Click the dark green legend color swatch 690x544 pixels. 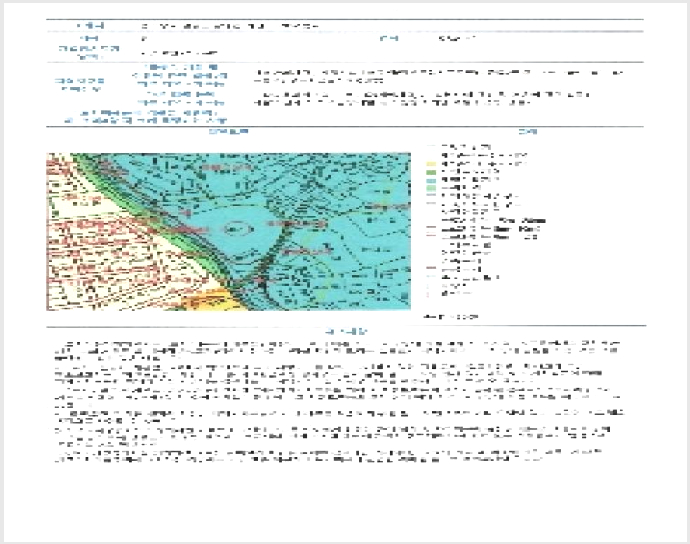(431, 173)
